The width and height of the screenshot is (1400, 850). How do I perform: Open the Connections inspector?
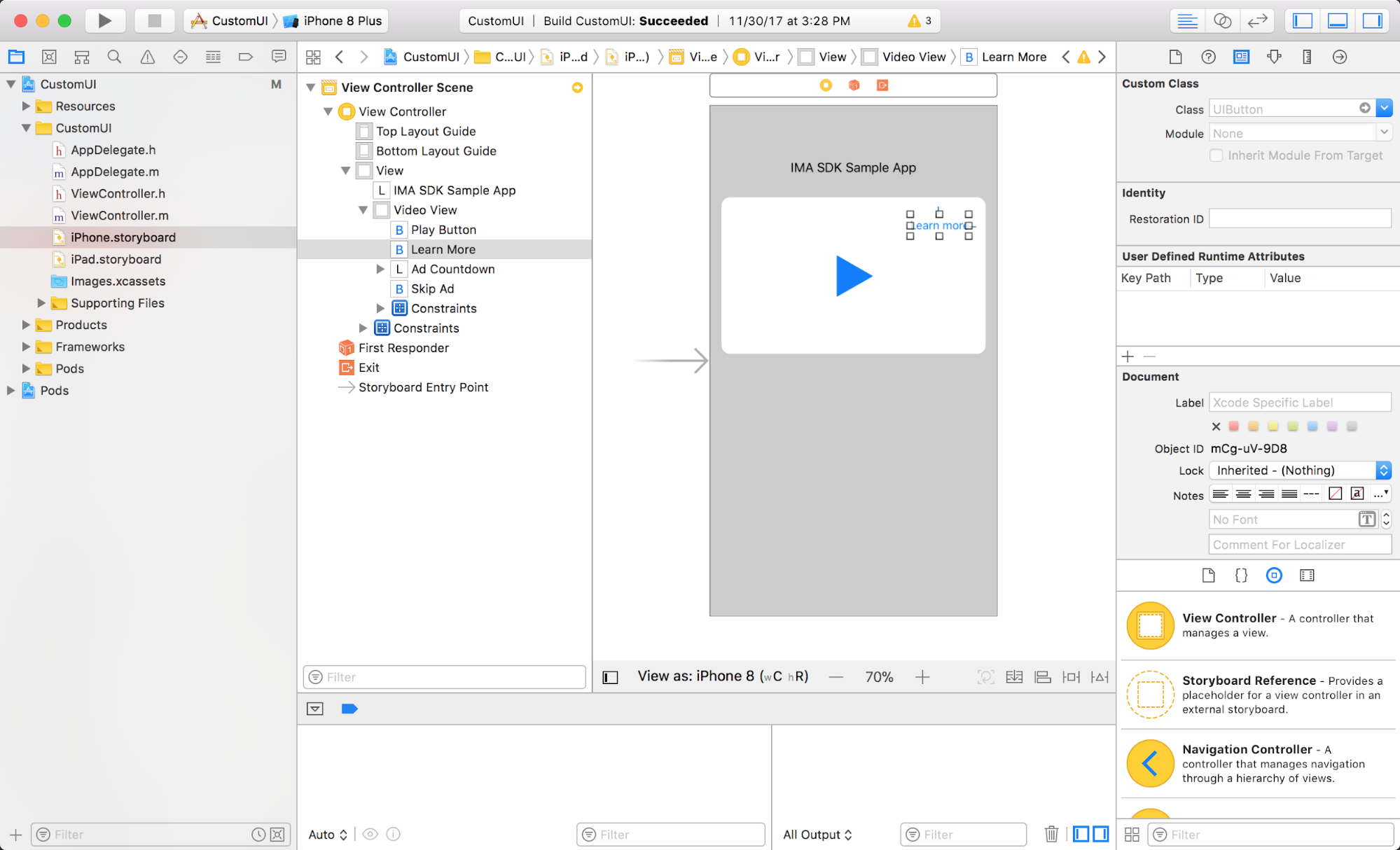1339,57
